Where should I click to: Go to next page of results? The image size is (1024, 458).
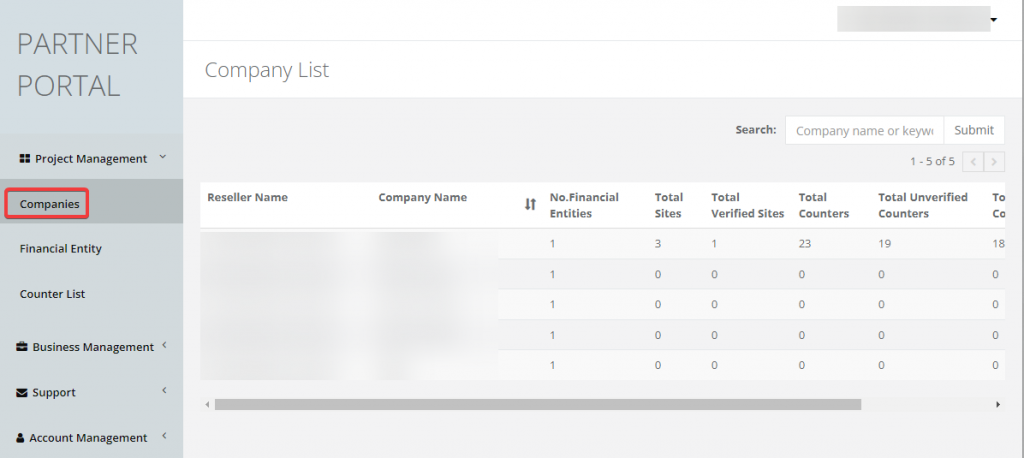click(994, 161)
